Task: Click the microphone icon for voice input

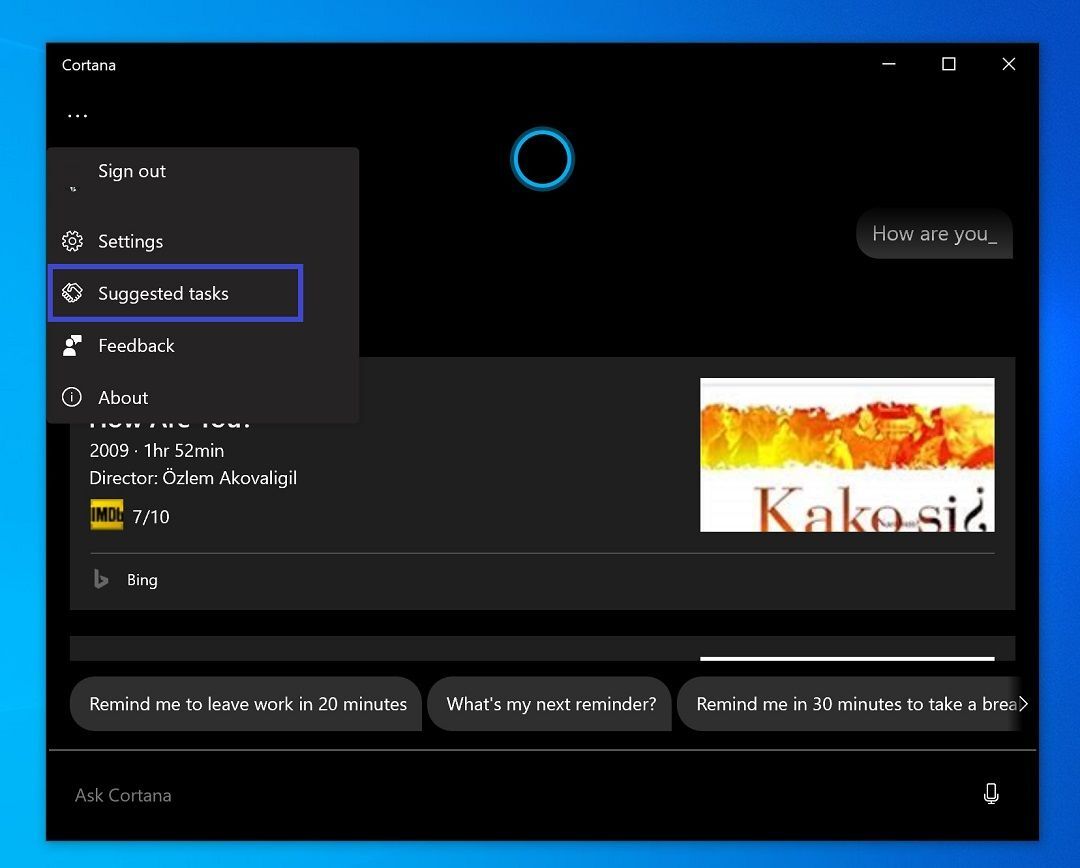Action: coord(991,793)
